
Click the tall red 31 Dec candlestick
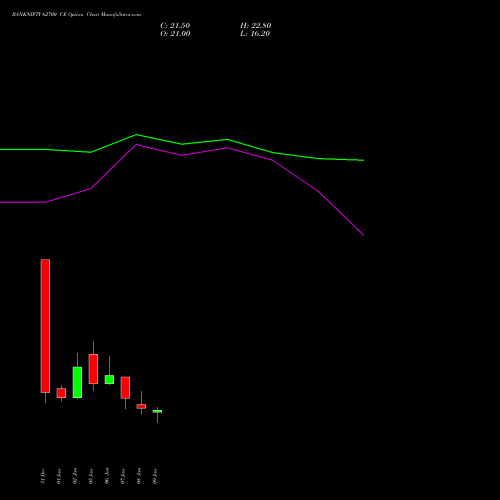[45, 326]
